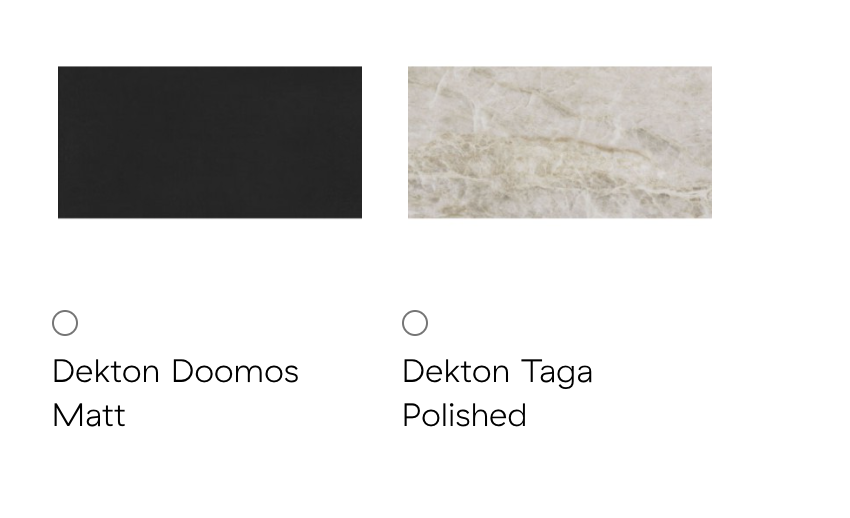Click the "Dekton Doomos Matt" label text
Viewport: 850px width, 518px height.
(x=175, y=393)
